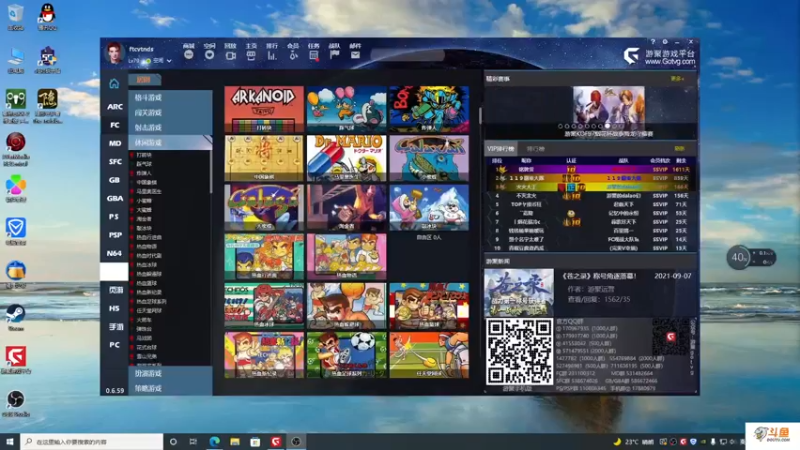800x450 pixels.
Task: Open the 回放 replay camera icon
Action: point(231,55)
